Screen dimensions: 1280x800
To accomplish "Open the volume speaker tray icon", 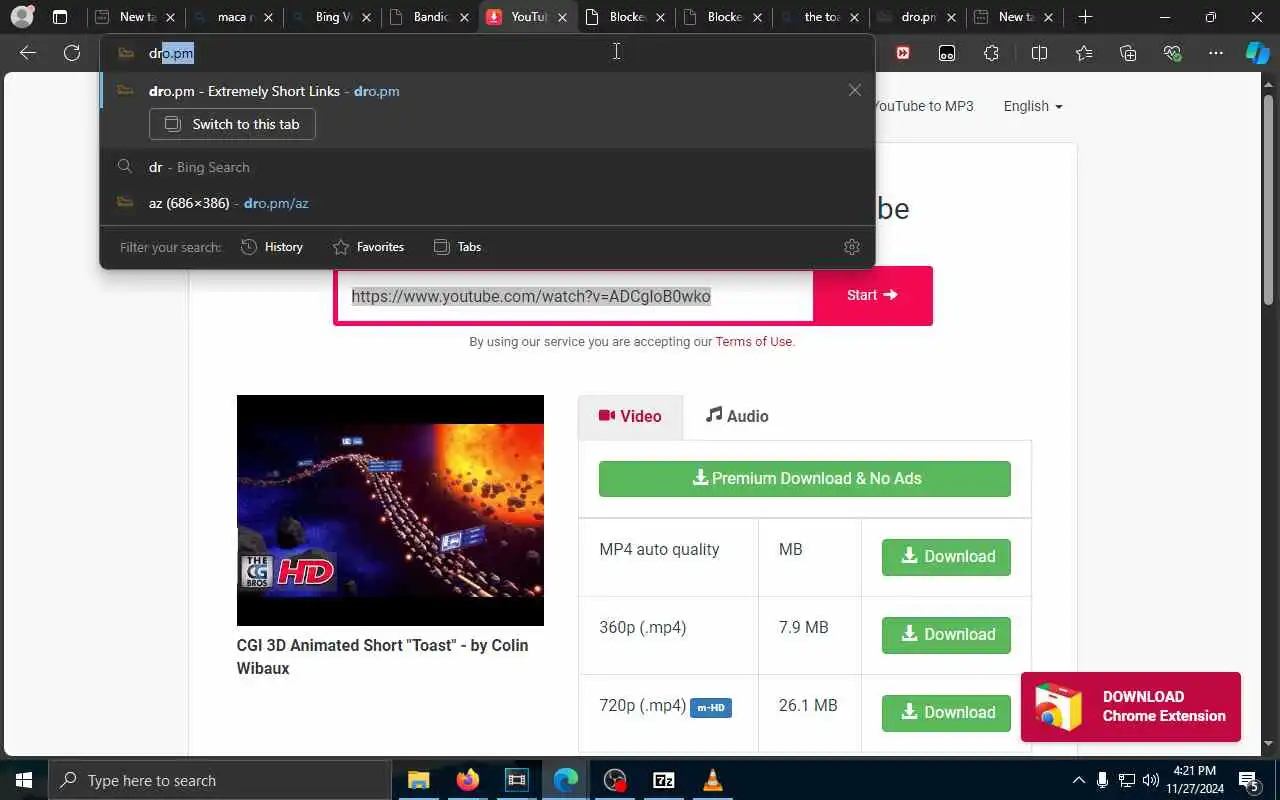I will (1150, 780).
